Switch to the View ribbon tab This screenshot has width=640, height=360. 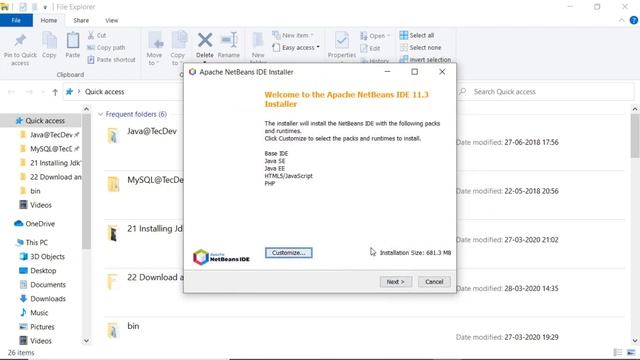111,20
